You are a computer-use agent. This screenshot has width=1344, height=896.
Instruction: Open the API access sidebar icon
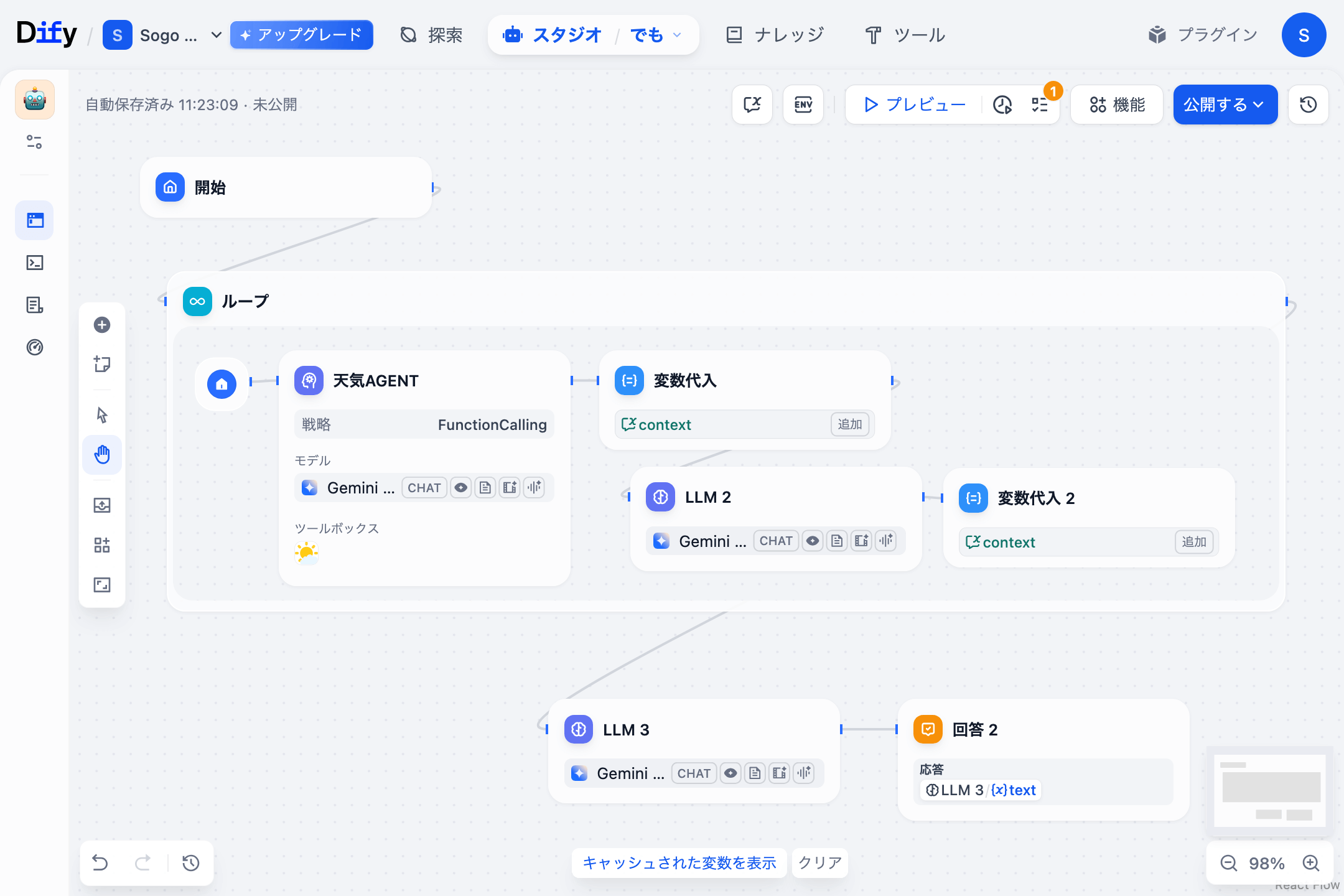34,263
